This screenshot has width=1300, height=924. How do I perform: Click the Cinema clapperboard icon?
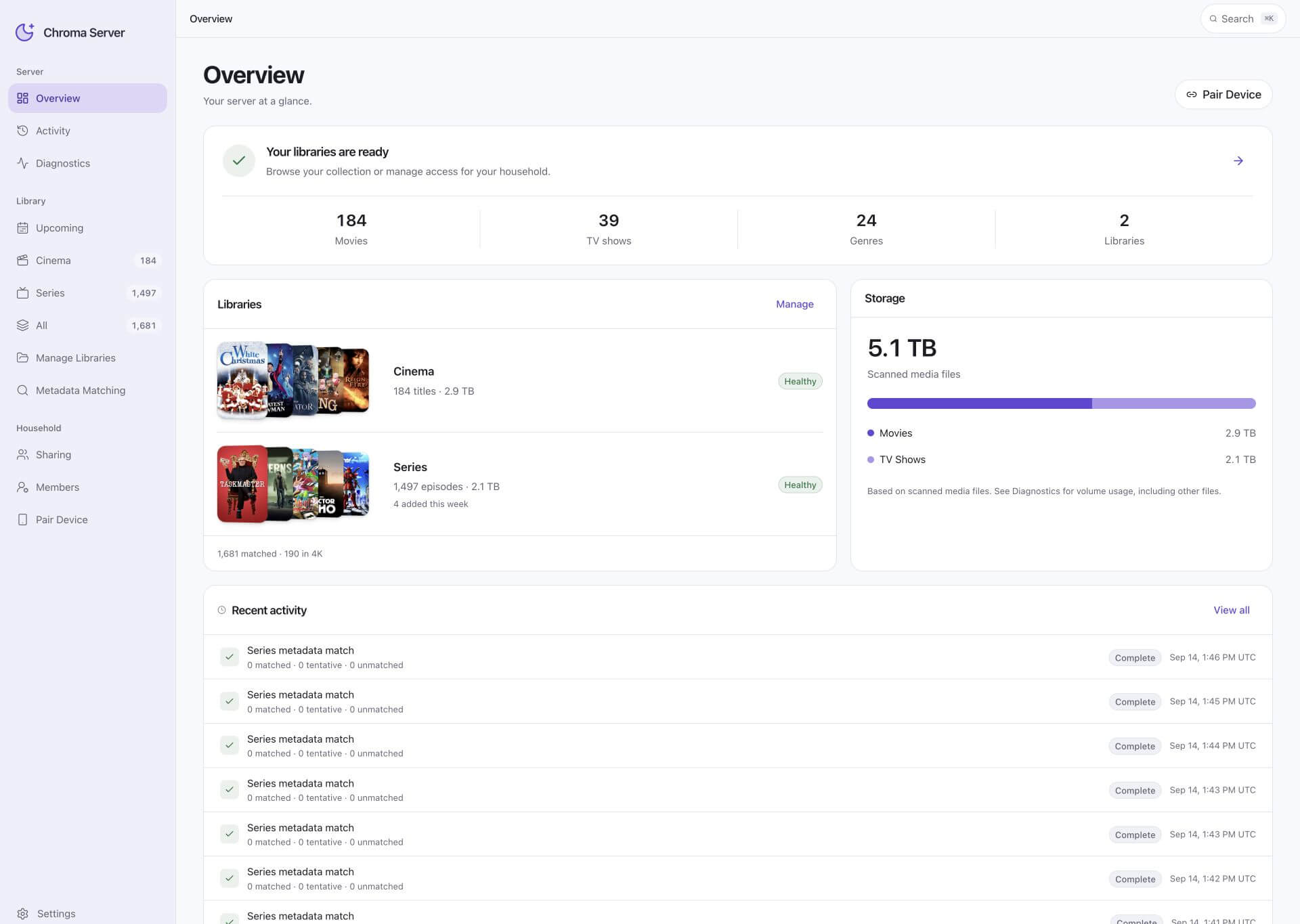[22, 261]
